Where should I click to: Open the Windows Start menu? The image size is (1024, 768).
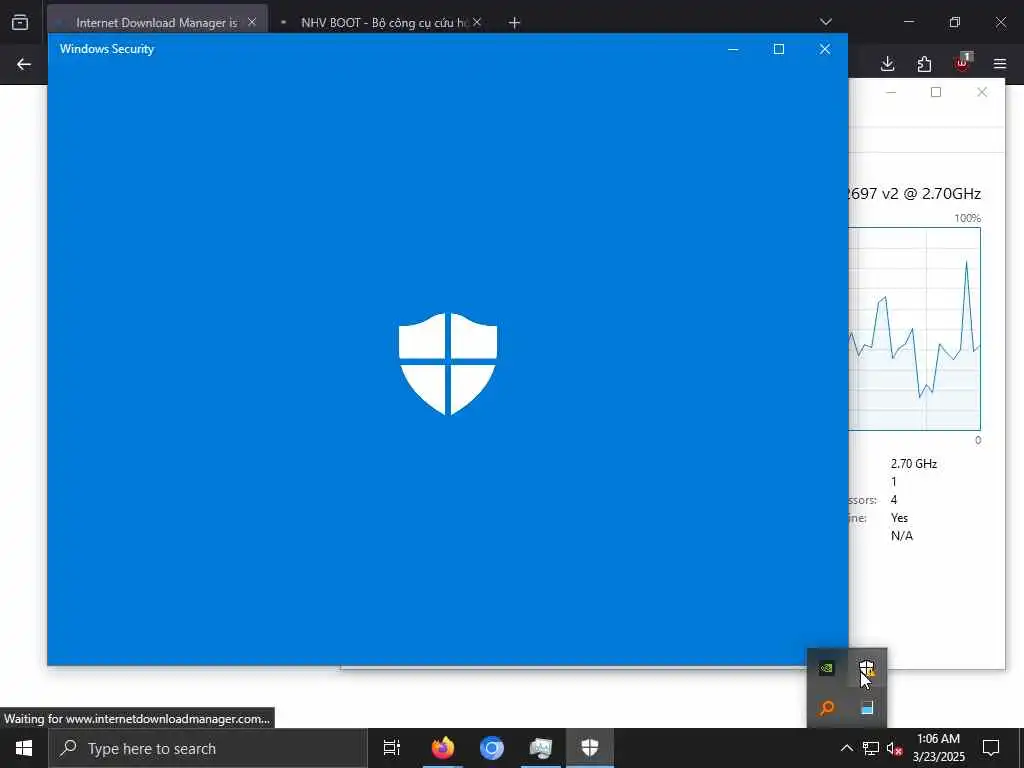click(24, 748)
